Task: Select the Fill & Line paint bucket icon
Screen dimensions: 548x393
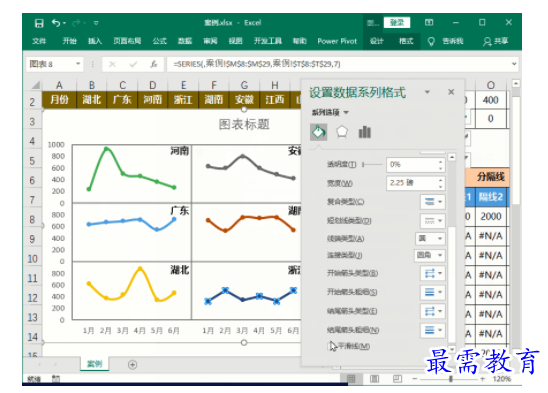Action: click(319, 132)
